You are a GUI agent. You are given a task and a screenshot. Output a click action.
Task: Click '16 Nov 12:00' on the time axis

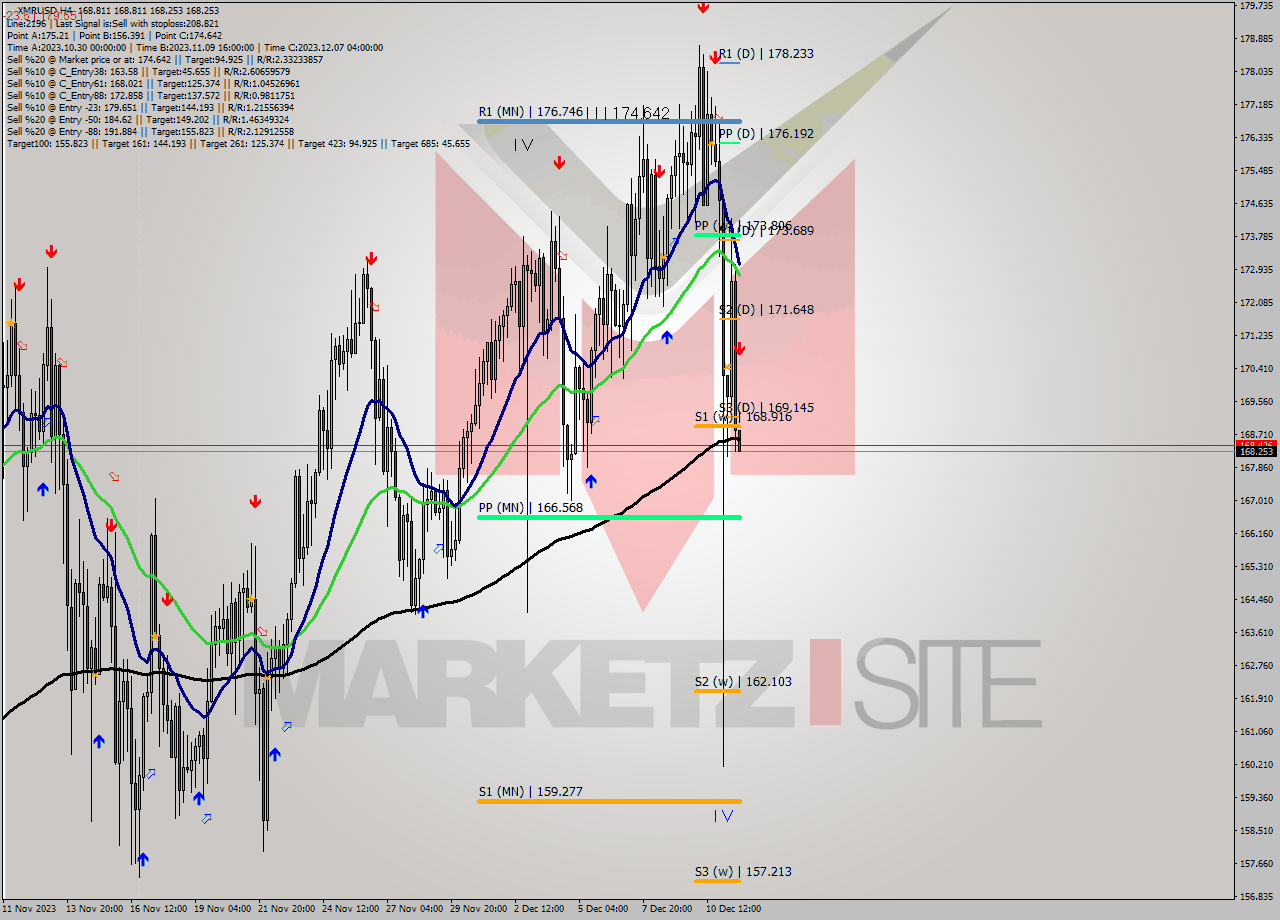[159, 910]
